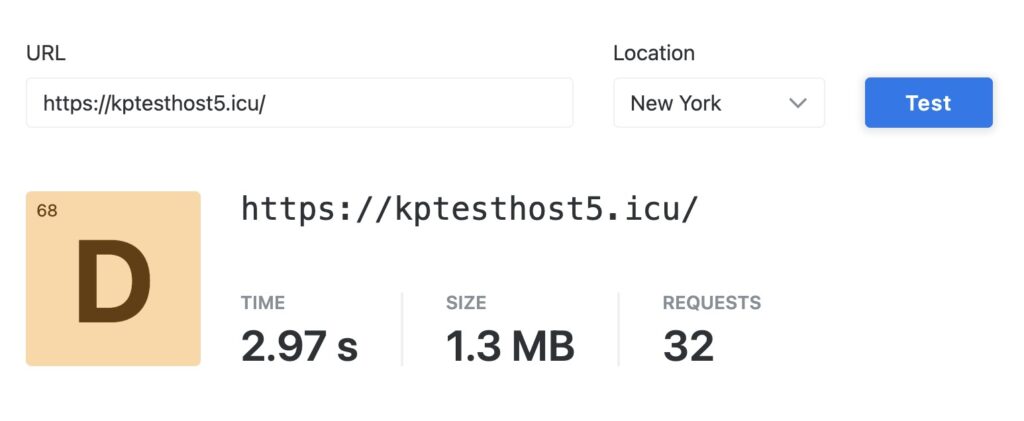This screenshot has width=1024, height=421.
Task: Click the Location field label
Action: coord(653,53)
